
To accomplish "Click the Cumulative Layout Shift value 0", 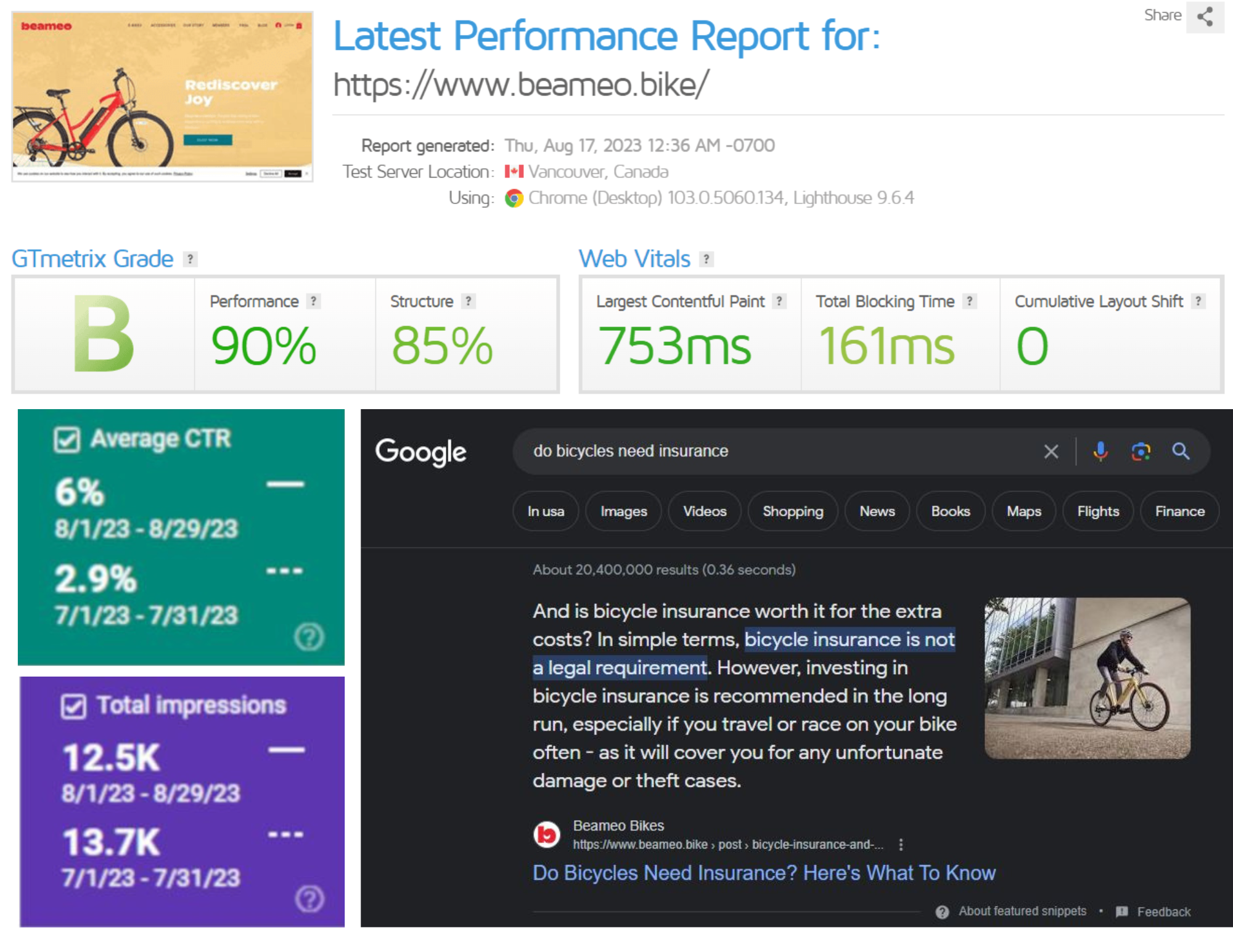I will click(x=1032, y=346).
